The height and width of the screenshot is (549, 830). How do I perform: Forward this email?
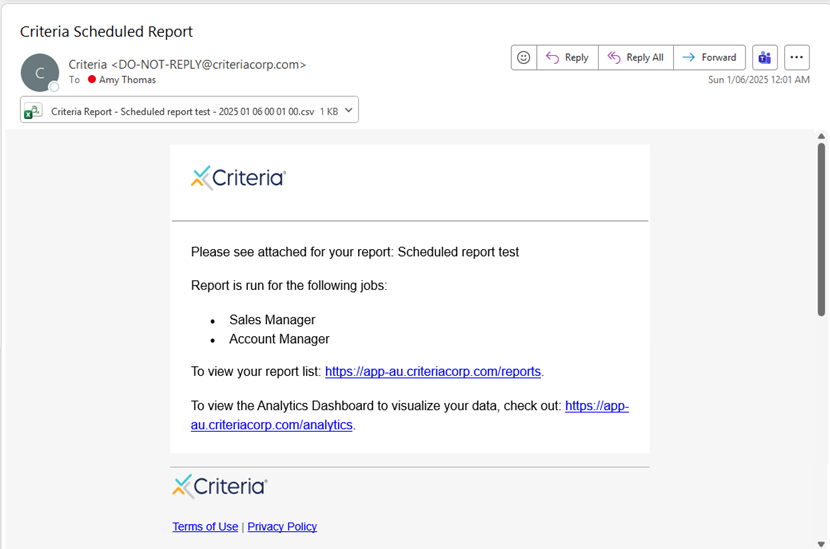click(x=709, y=58)
